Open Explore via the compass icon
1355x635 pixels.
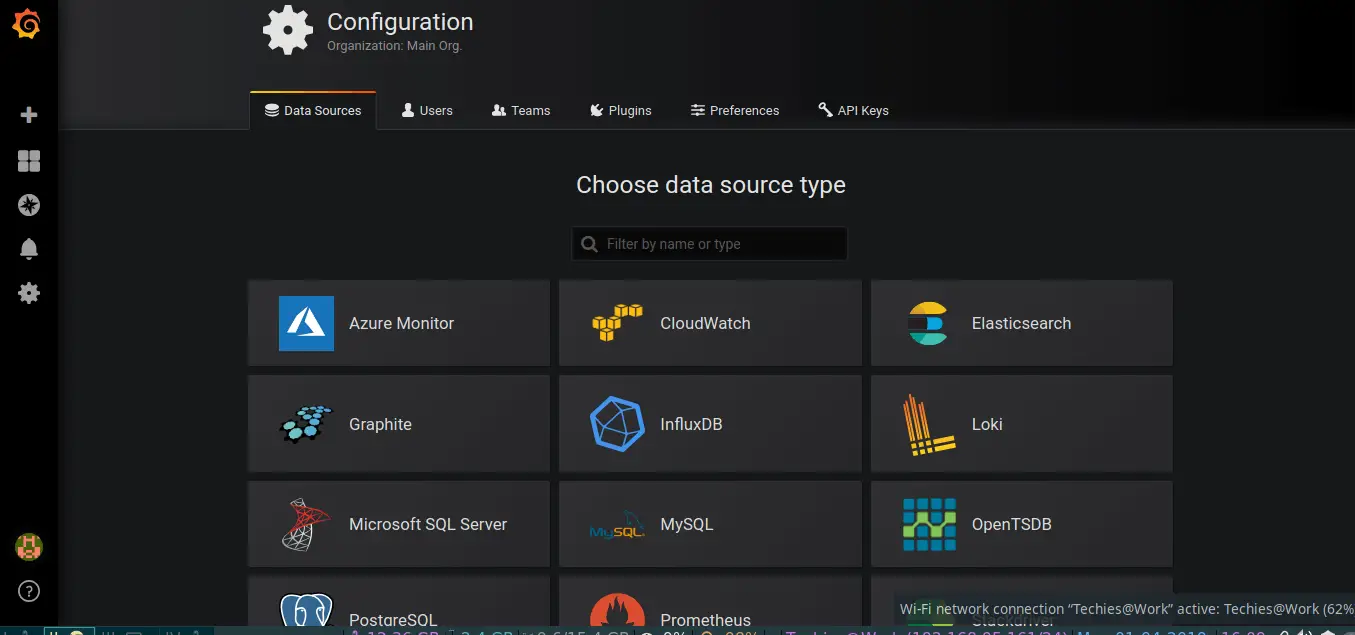[27, 204]
